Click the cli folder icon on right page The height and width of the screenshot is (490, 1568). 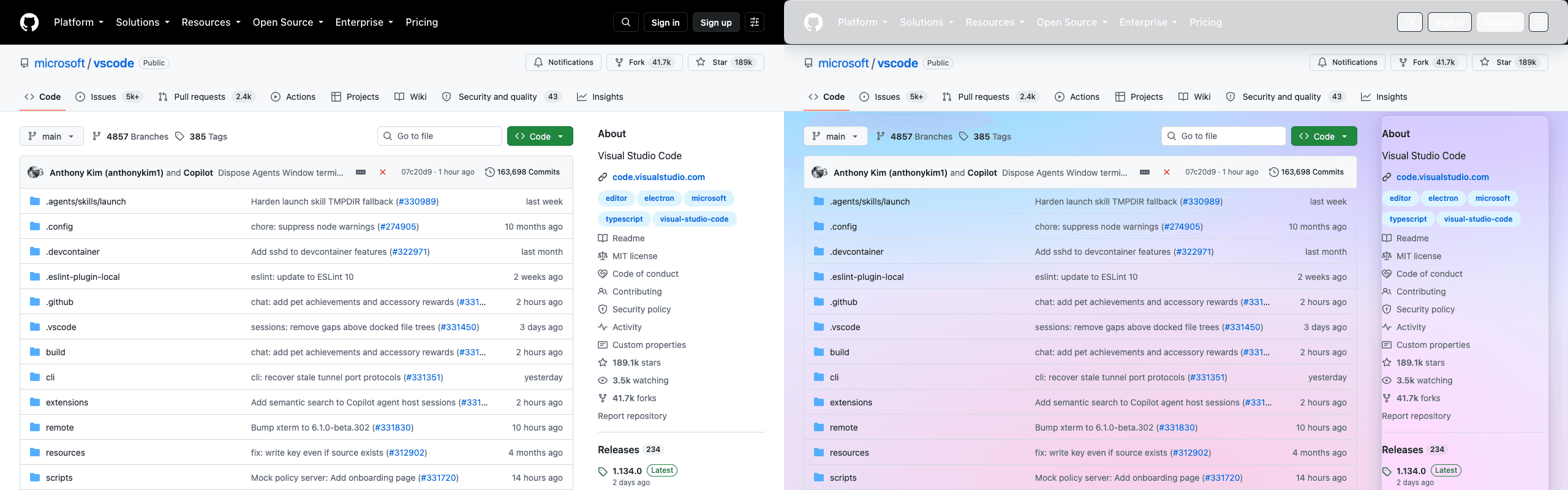[819, 377]
